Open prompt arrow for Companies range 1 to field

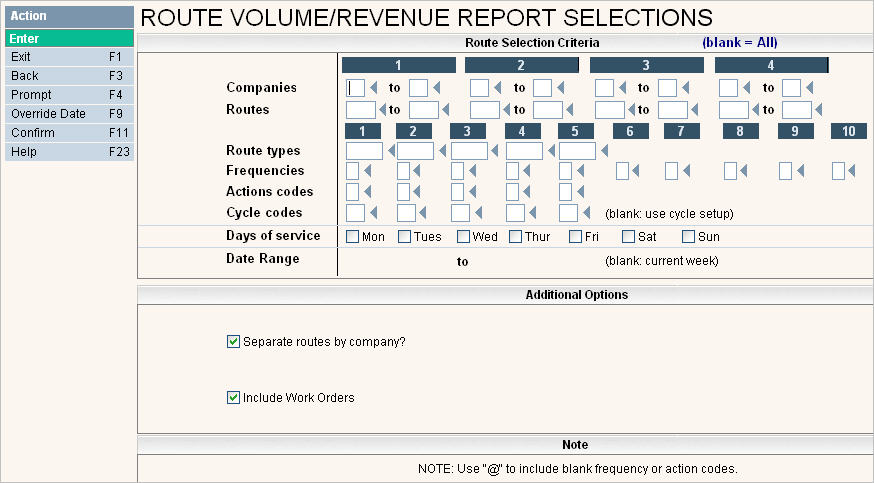click(x=436, y=87)
